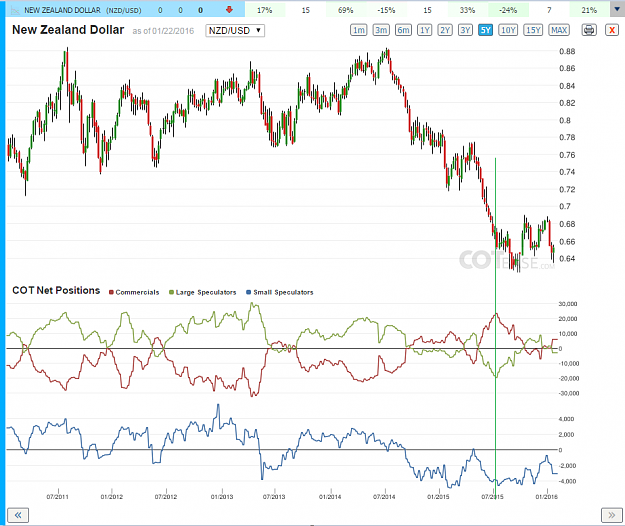The image size is (625, 526).
Task: Switch to the 1Y time range
Action: 425,30
